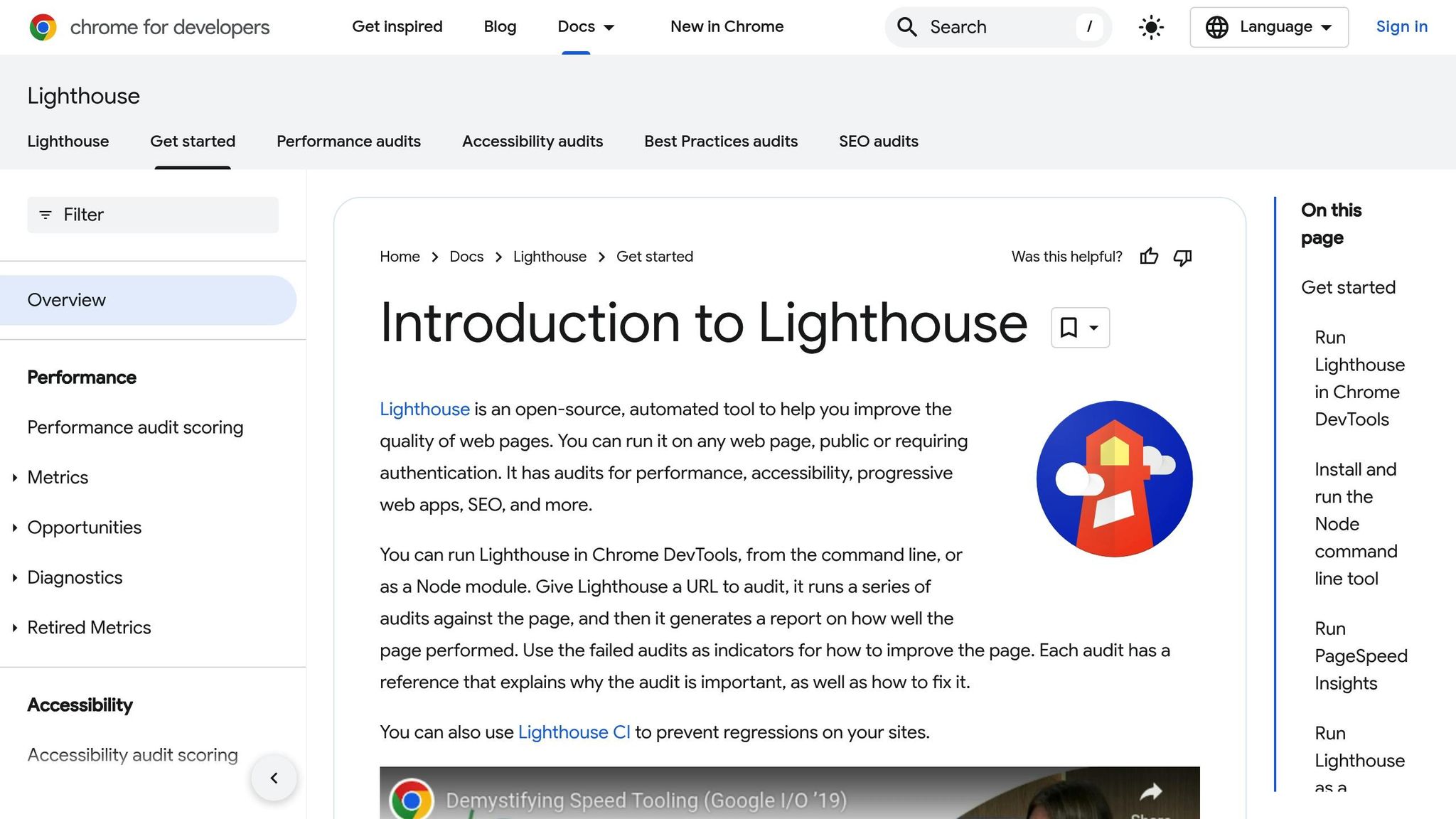Expand the Metrics tree section
This screenshot has height=819, width=1456.
point(14,478)
